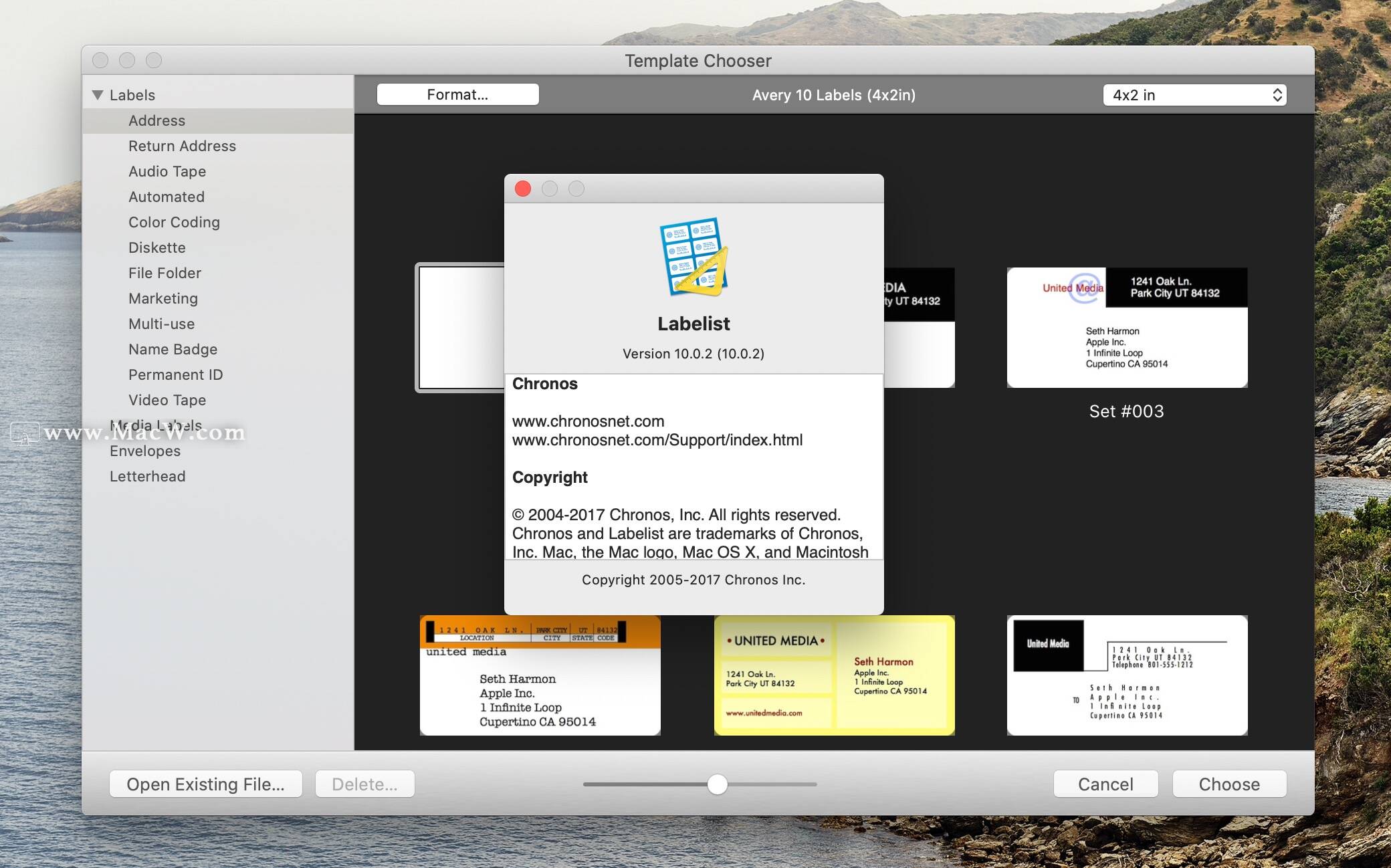
Task: Click the Version 10.0.2 text
Action: tap(693, 354)
